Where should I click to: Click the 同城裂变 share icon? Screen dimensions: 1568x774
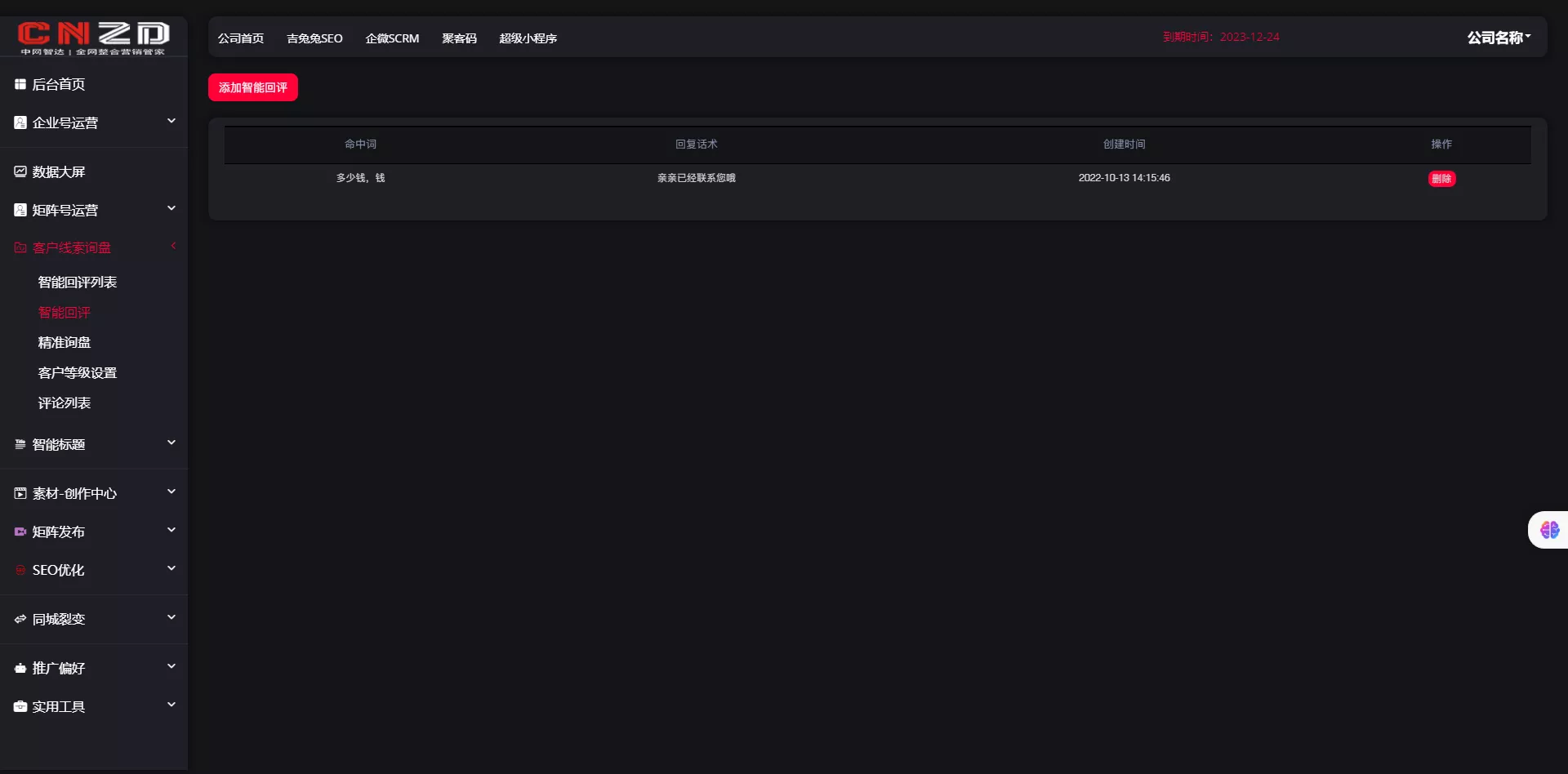pos(20,619)
